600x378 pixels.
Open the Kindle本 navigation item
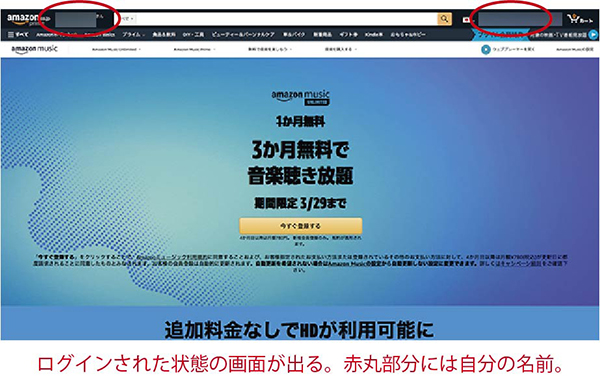374,34
